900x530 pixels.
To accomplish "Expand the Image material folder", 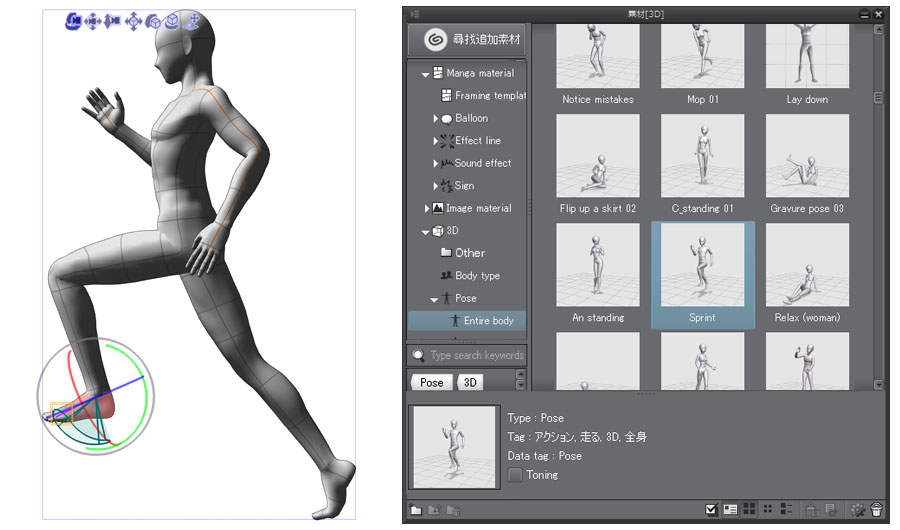I will pos(427,209).
